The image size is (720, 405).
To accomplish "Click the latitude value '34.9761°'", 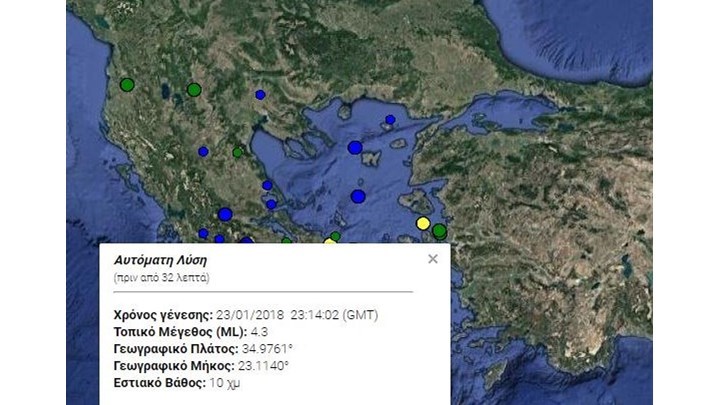I will (x=267, y=349).
